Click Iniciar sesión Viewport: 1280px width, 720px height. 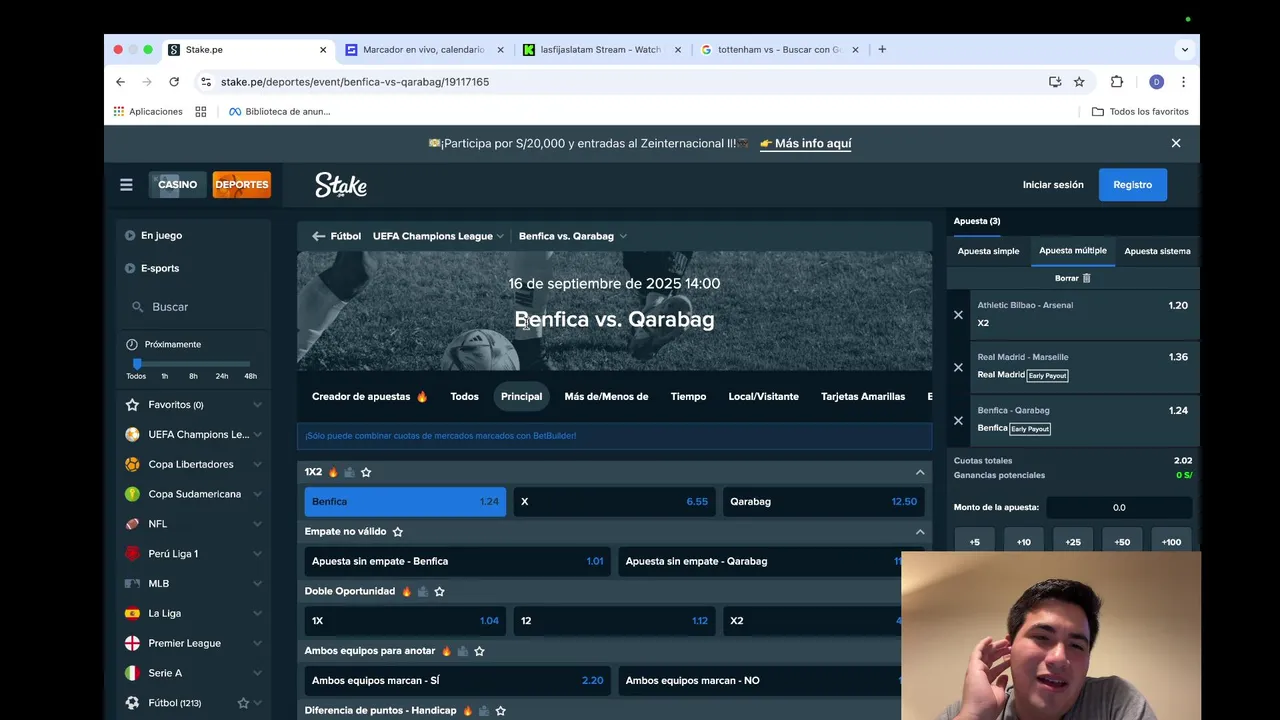point(1053,185)
